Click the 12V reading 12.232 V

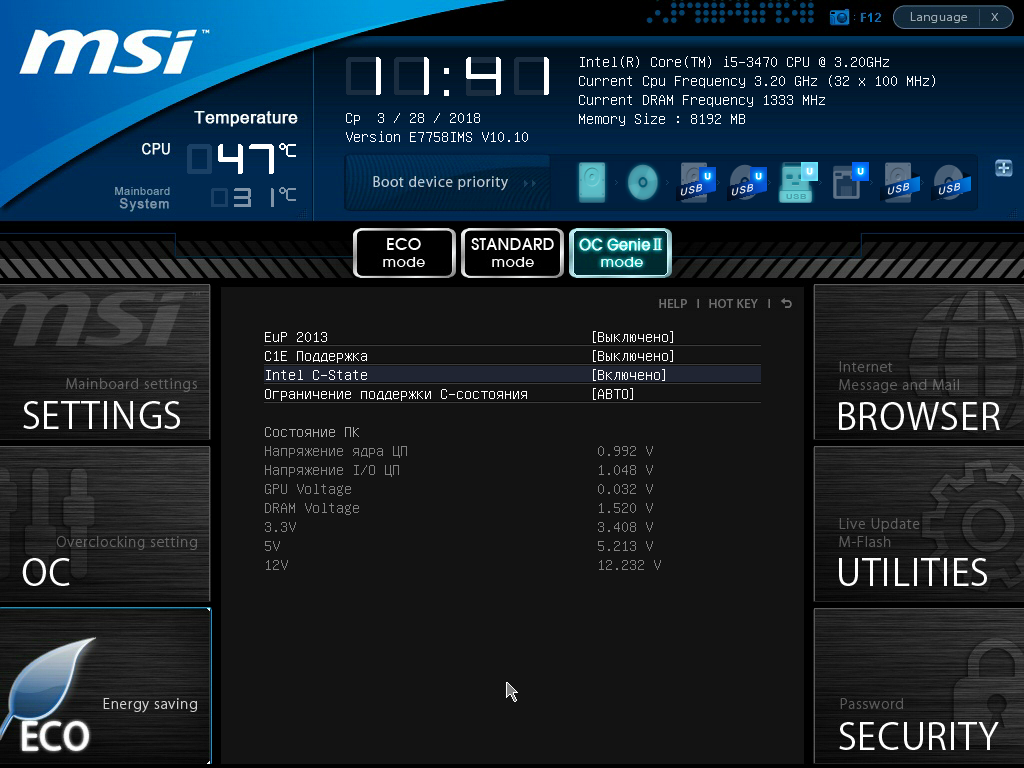(x=629, y=565)
